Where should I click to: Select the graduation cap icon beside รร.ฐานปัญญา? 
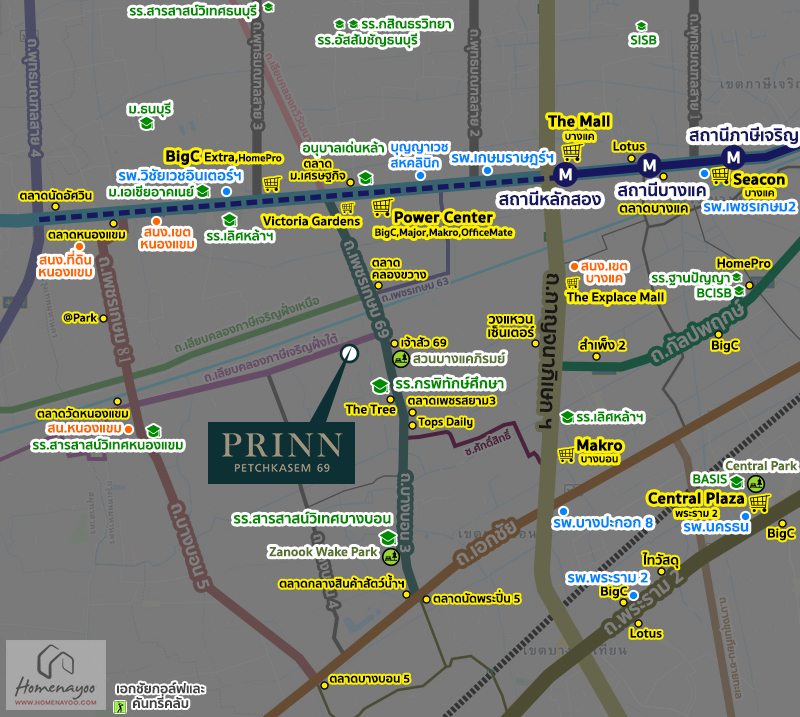click(737, 277)
